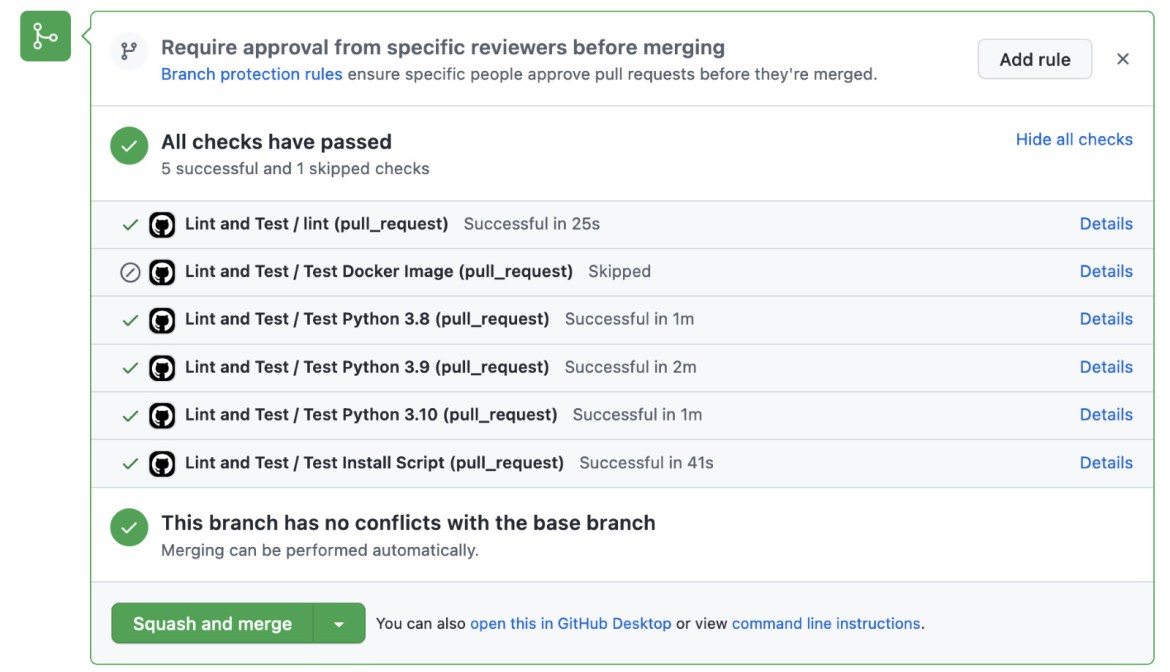Click the octocat icon for Test Install Script

(162, 462)
